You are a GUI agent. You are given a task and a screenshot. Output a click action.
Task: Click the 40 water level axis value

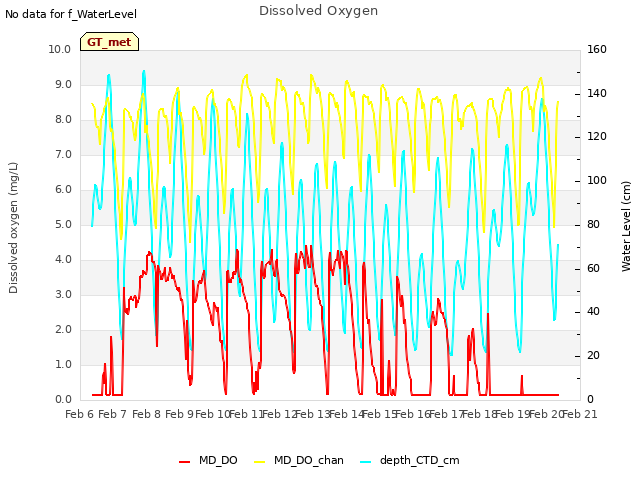tap(593, 312)
